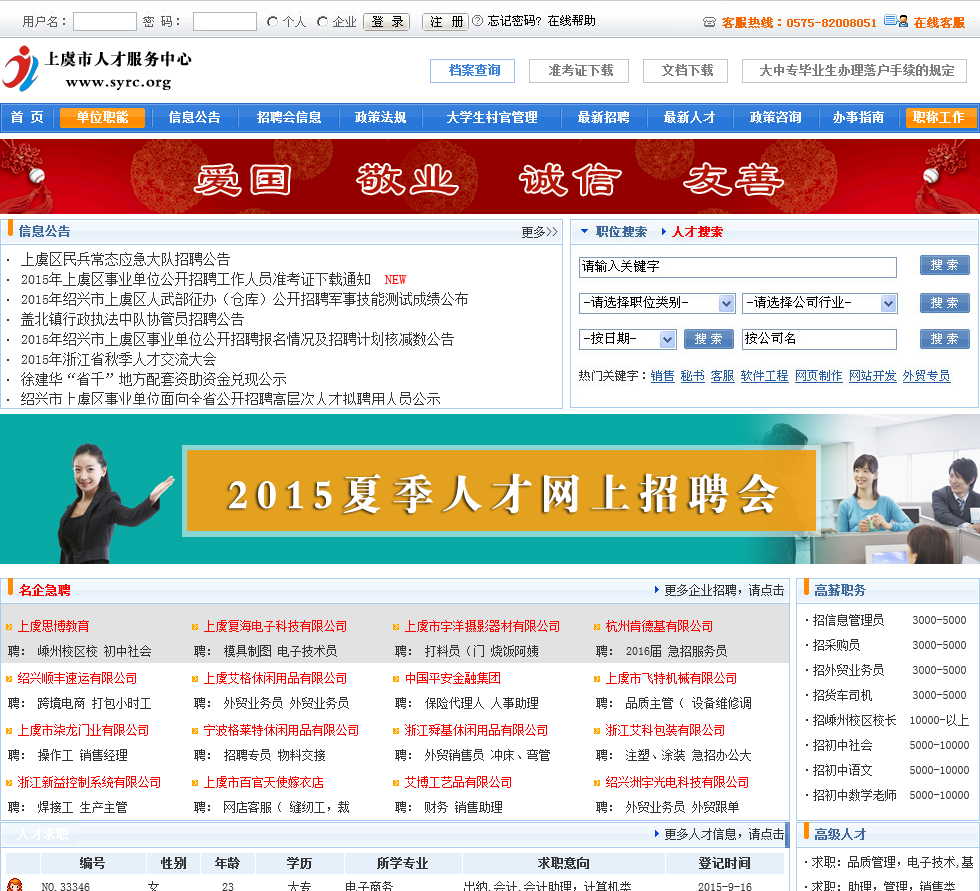The height and width of the screenshot is (891, 980).
Task: Open company 杭州肯德基有限公司
Action: point(659,626)
